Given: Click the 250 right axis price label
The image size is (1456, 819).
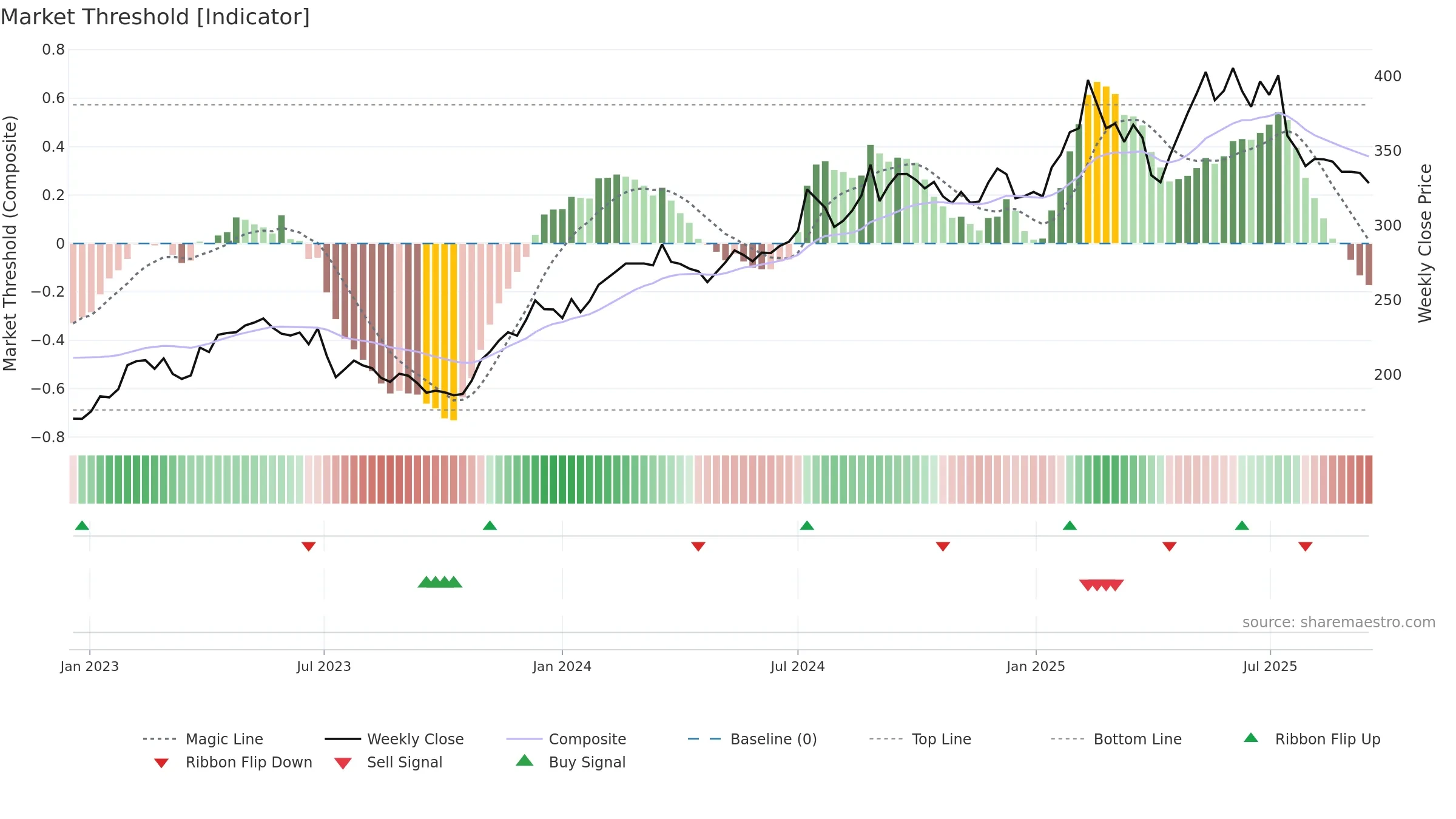Looking at the screenshot, I should point(1388,300).
